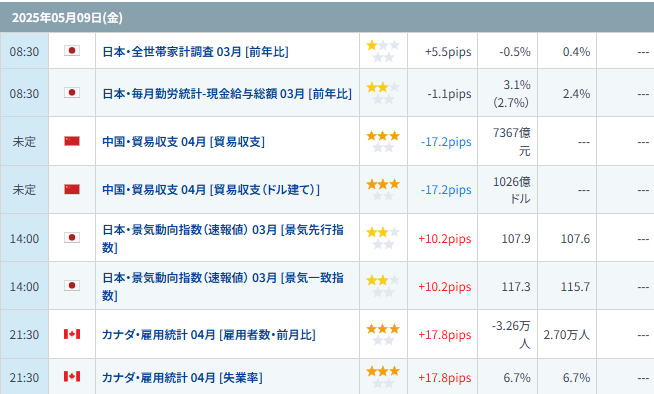Click China flag on ドル建て trade balance row

click(x=72, y=189)
